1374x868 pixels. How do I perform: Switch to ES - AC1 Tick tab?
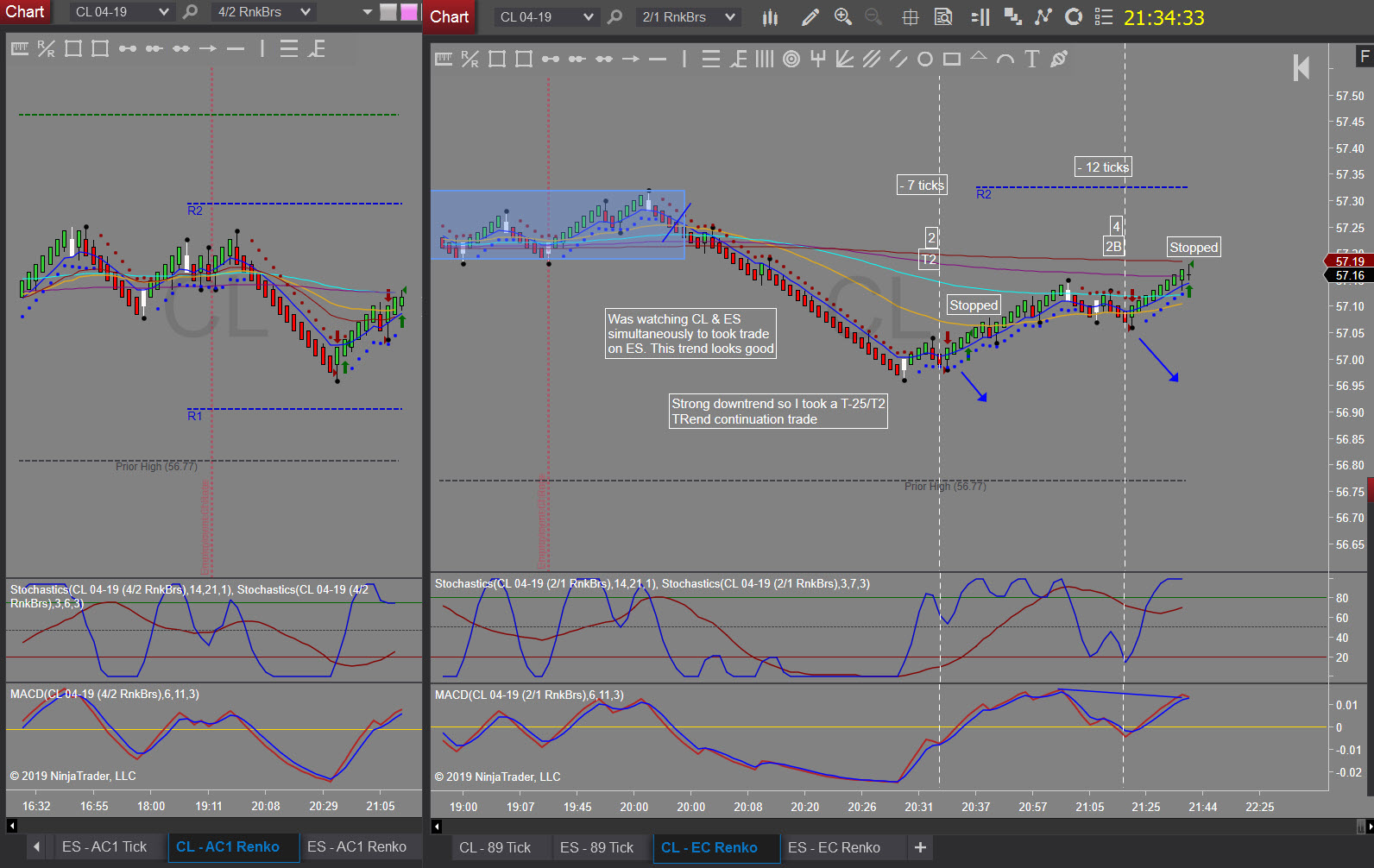click(104, 846)
